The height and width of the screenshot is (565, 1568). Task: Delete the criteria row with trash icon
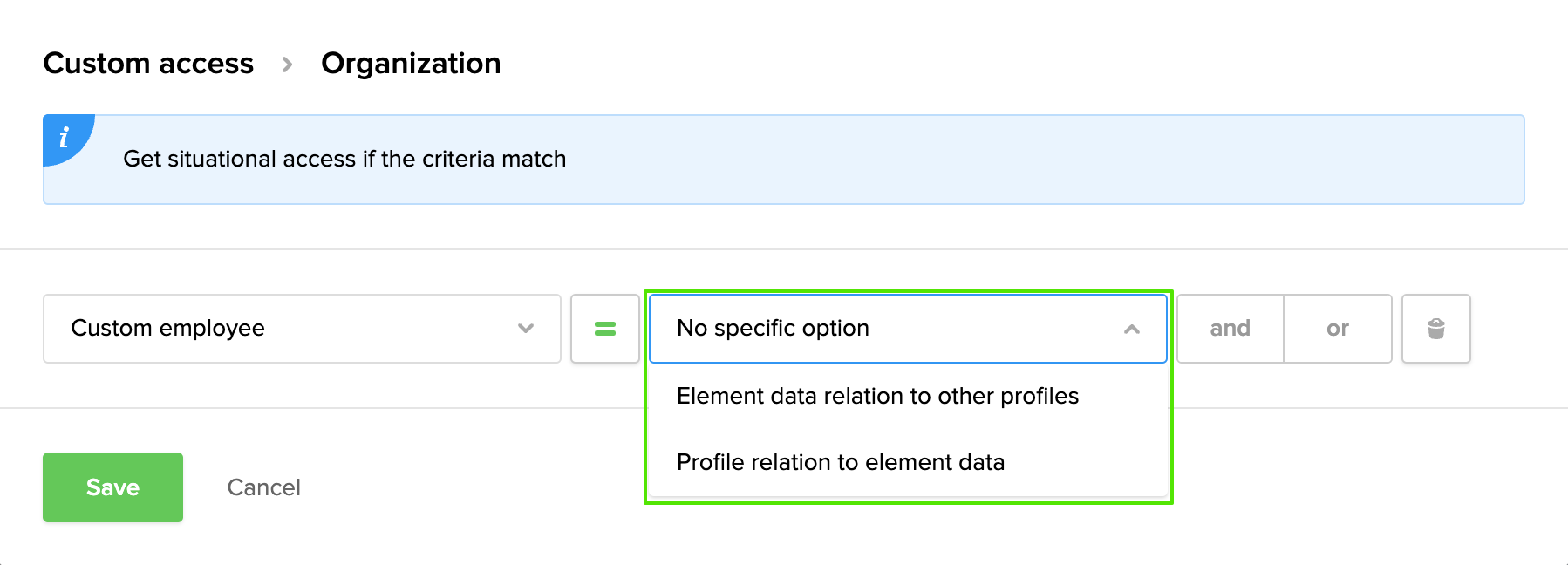[x=1435, y=329]
